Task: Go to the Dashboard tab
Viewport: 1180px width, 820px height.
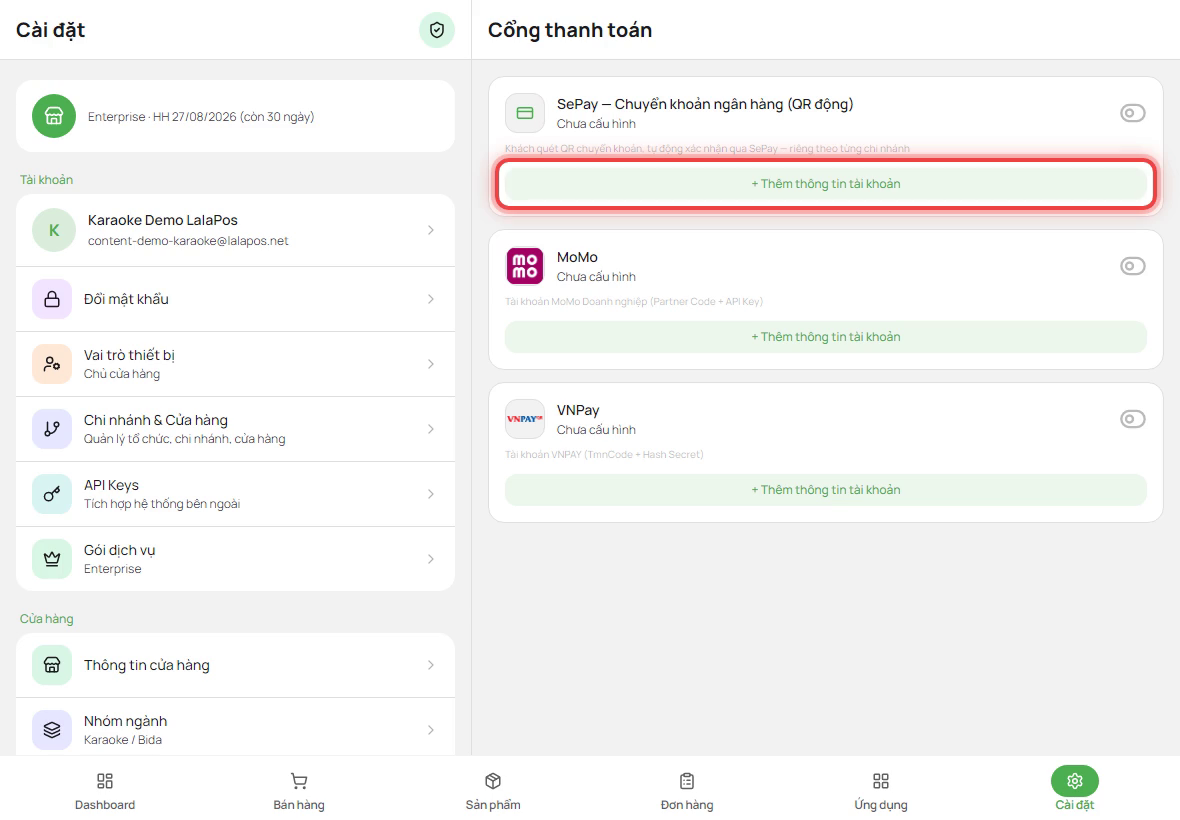Action: tap(105, 791)
